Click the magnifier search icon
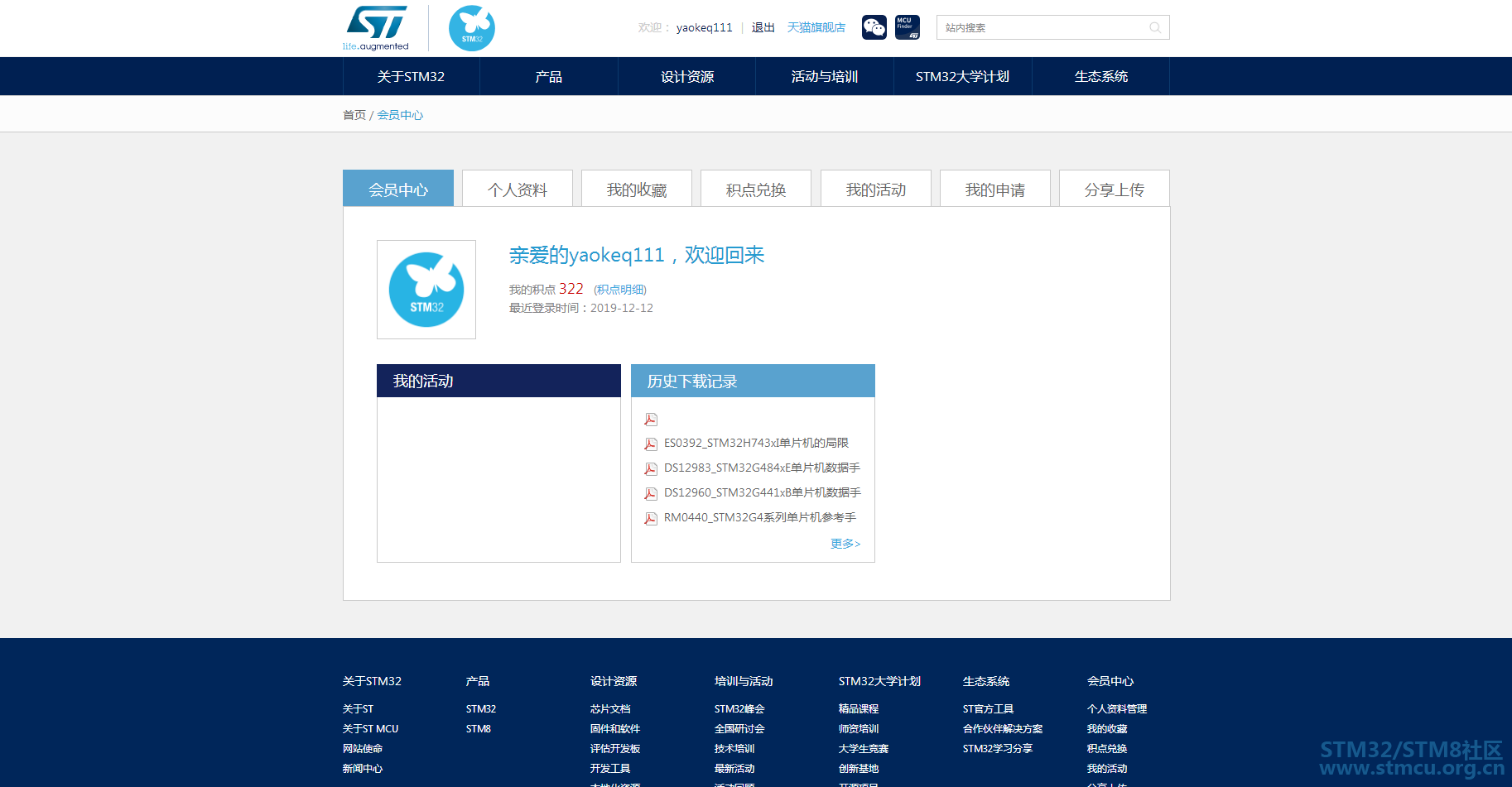This screenshot has height=787, width=1512. click(1155, 27)
